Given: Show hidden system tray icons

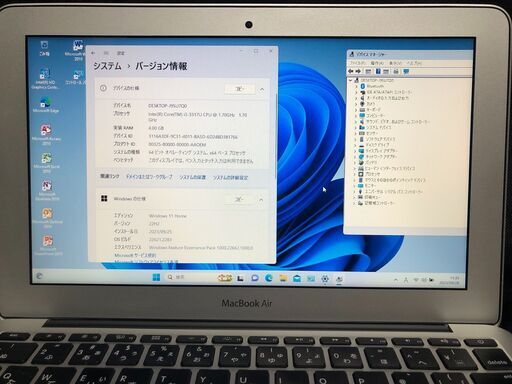Looking at the screenshot, I should point(396,280).
